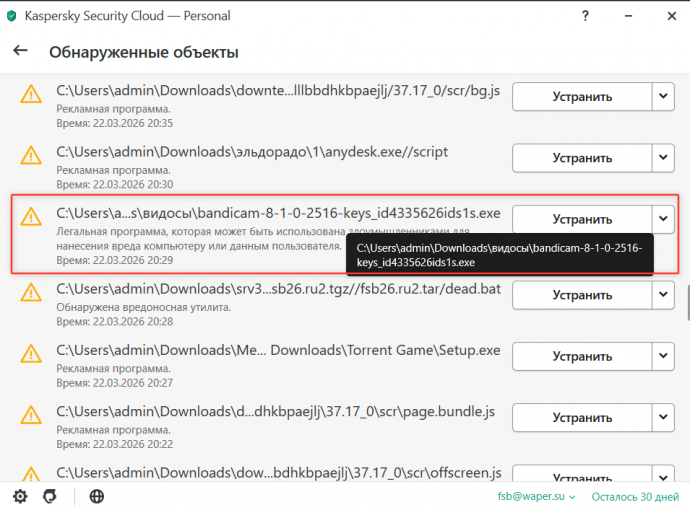Expand options arrow for bandicam entry
This screenshot has height=510, width=690.
coord(665,219)
